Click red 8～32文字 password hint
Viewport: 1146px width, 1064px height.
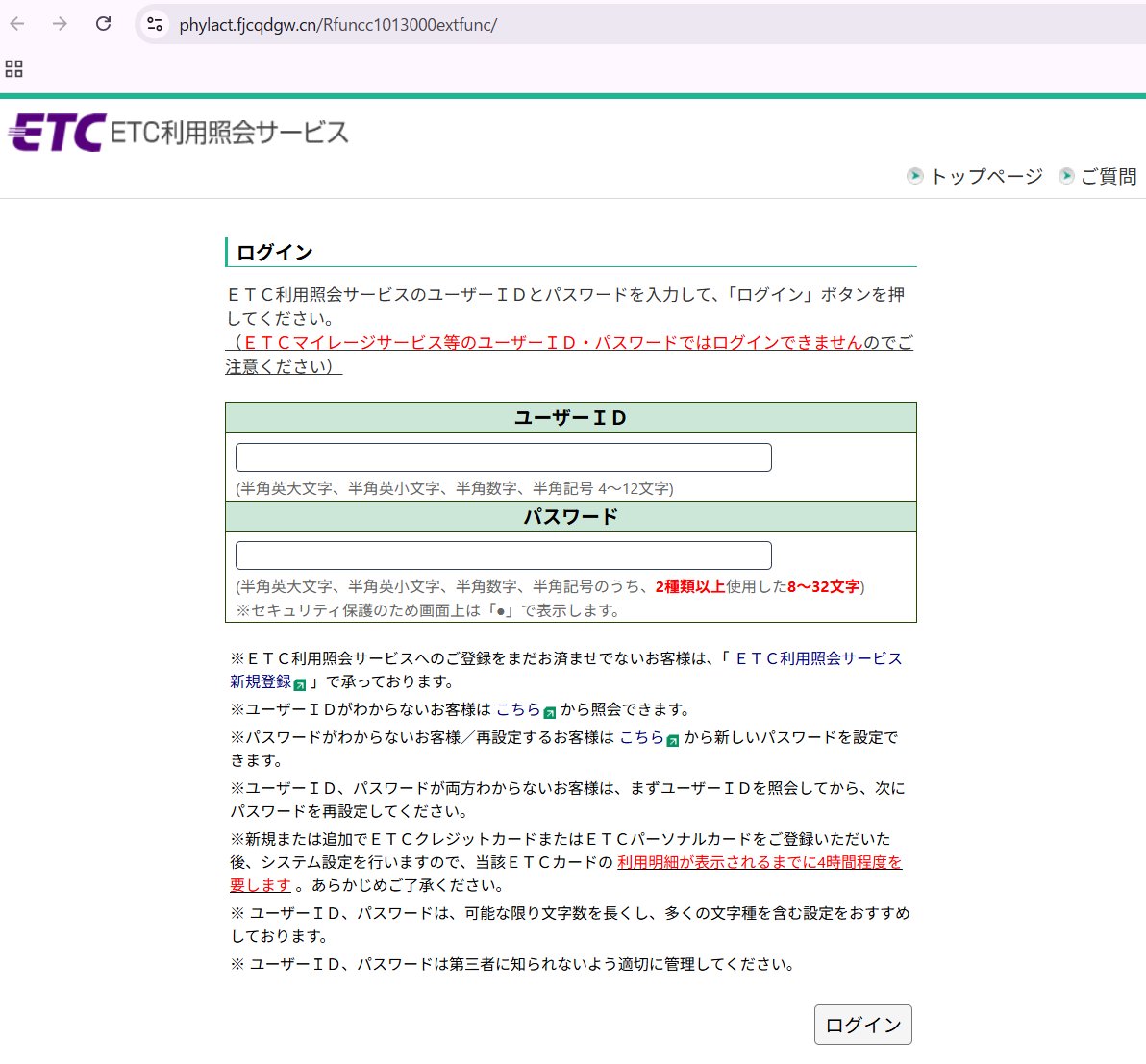tap(824, 586)
